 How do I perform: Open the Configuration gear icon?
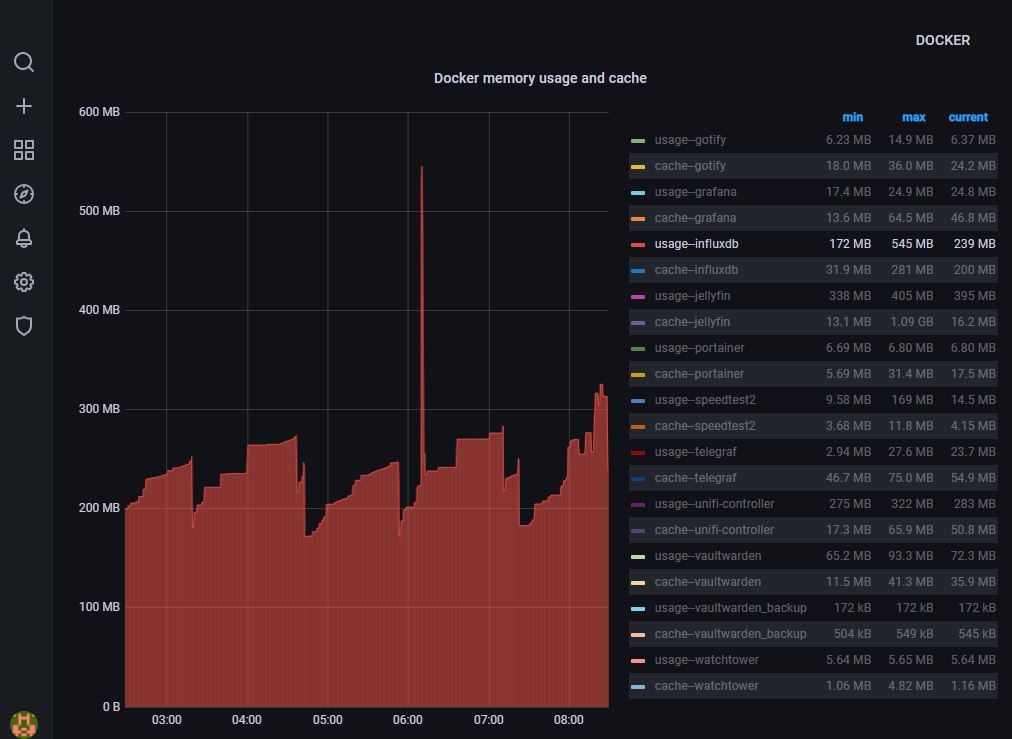24,282
